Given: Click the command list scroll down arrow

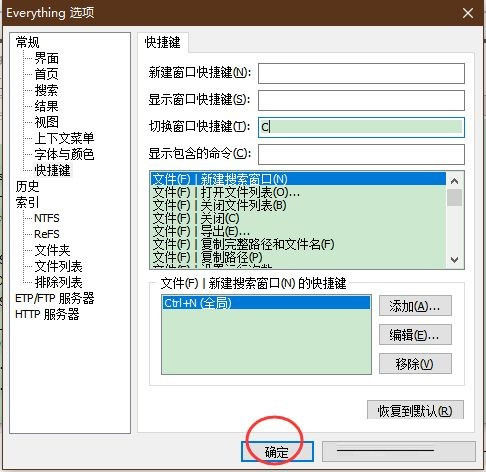Looking at the screenshot, I should (454, 260).
